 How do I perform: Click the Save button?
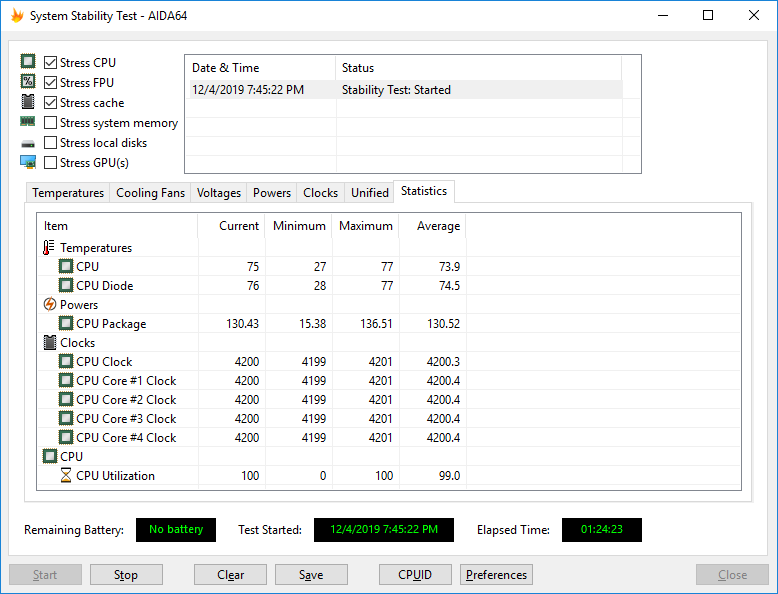pos(311,575)
